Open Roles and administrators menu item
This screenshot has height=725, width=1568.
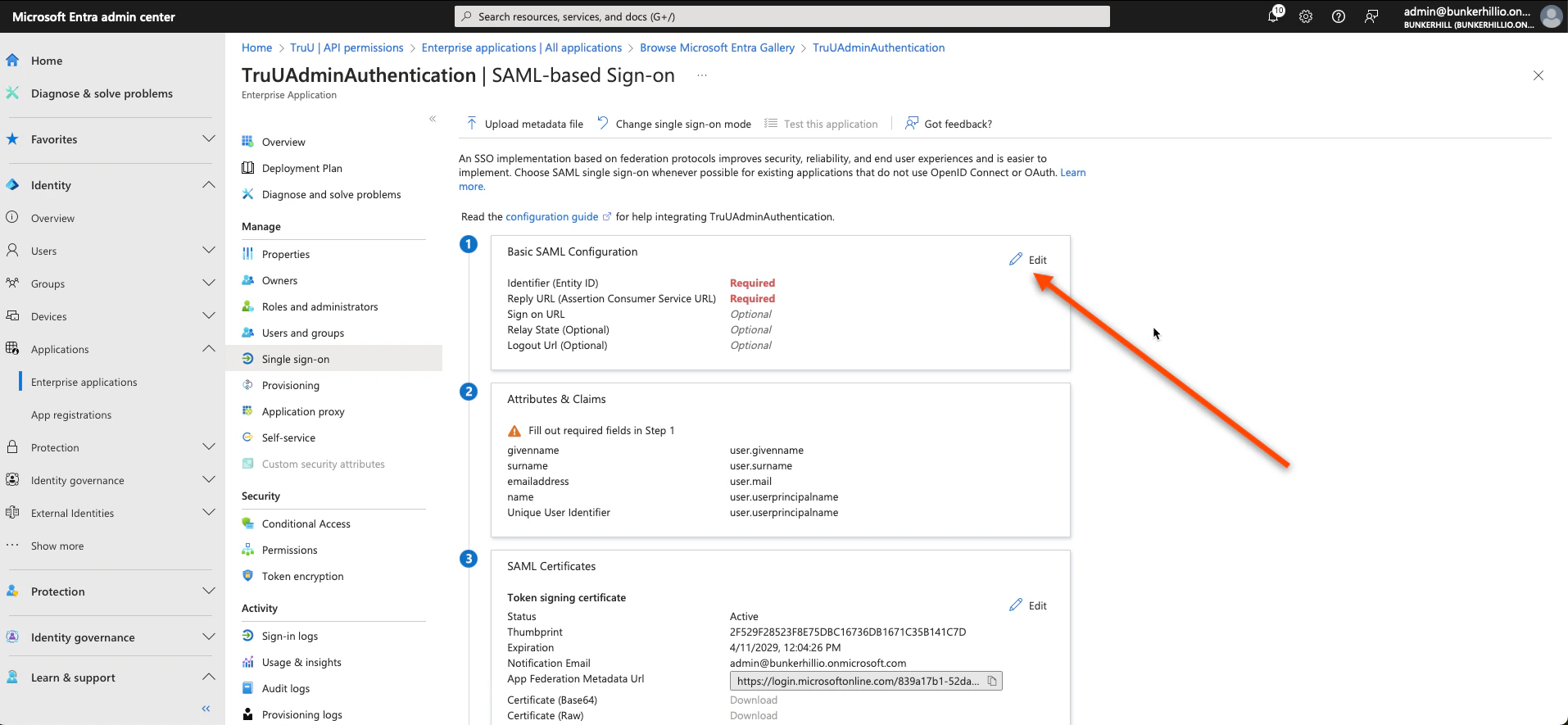point(319,306)
